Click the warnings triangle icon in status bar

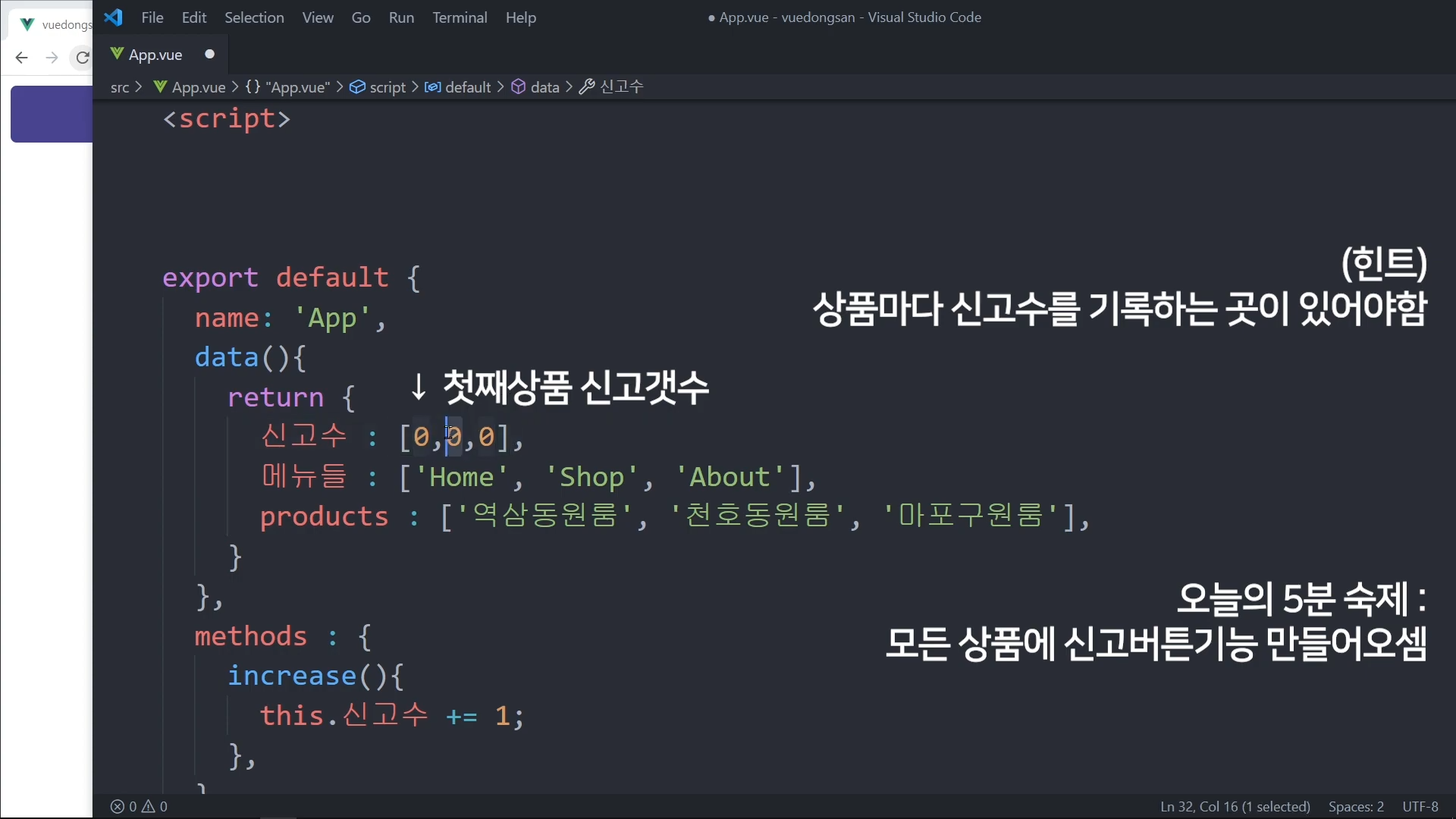pyautogui.click(x=149, y=806)
